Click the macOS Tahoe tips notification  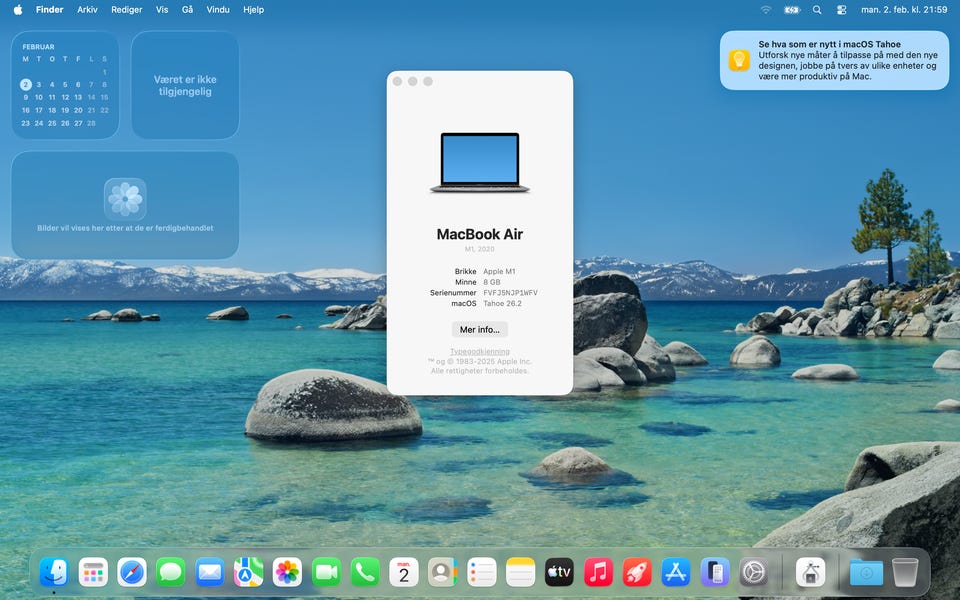click(834, 60)
